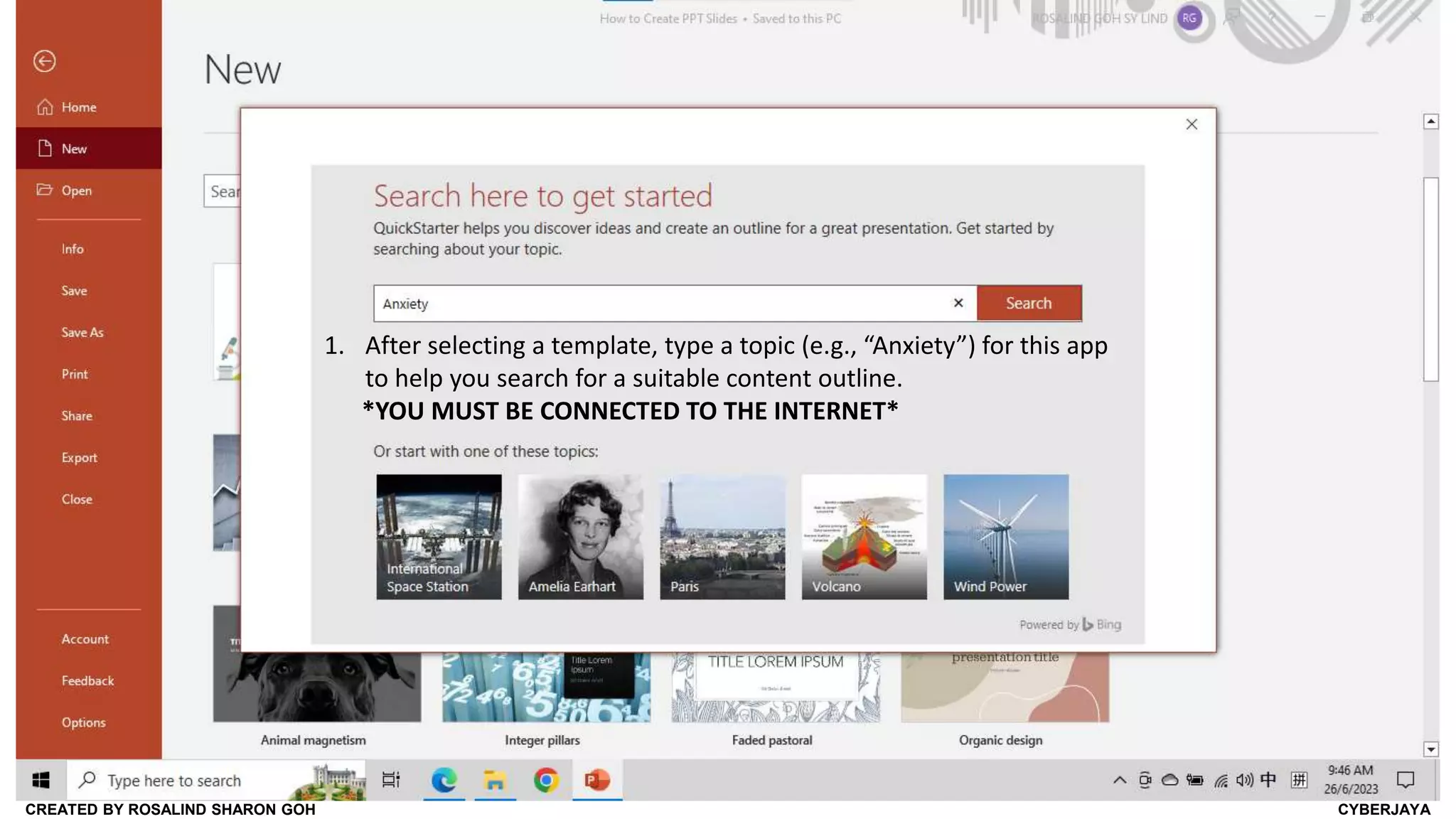This screenshot has width=1456, height=819.
Task: Open the volume speaker icon
Action: click(x=1244, y=781)
